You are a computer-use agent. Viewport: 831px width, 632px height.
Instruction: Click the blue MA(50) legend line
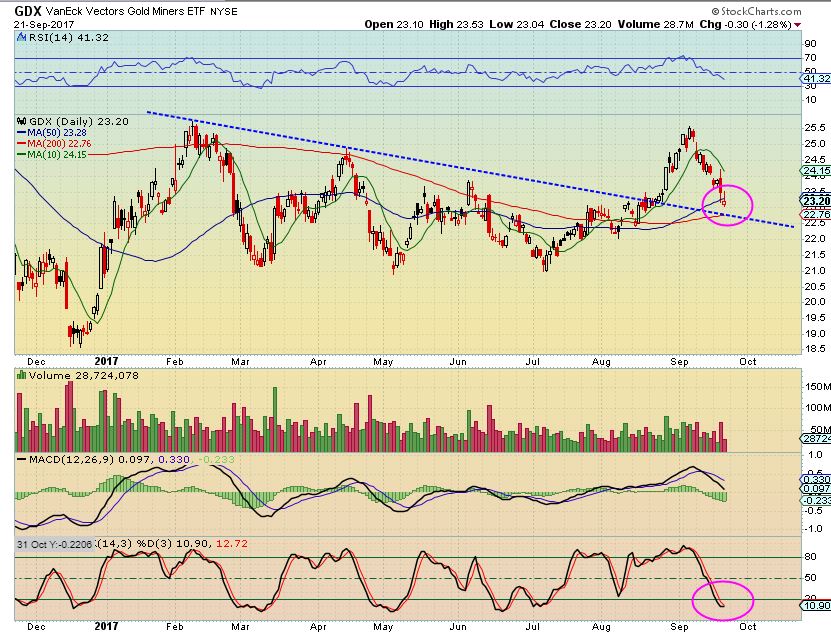tap(22, 133)
